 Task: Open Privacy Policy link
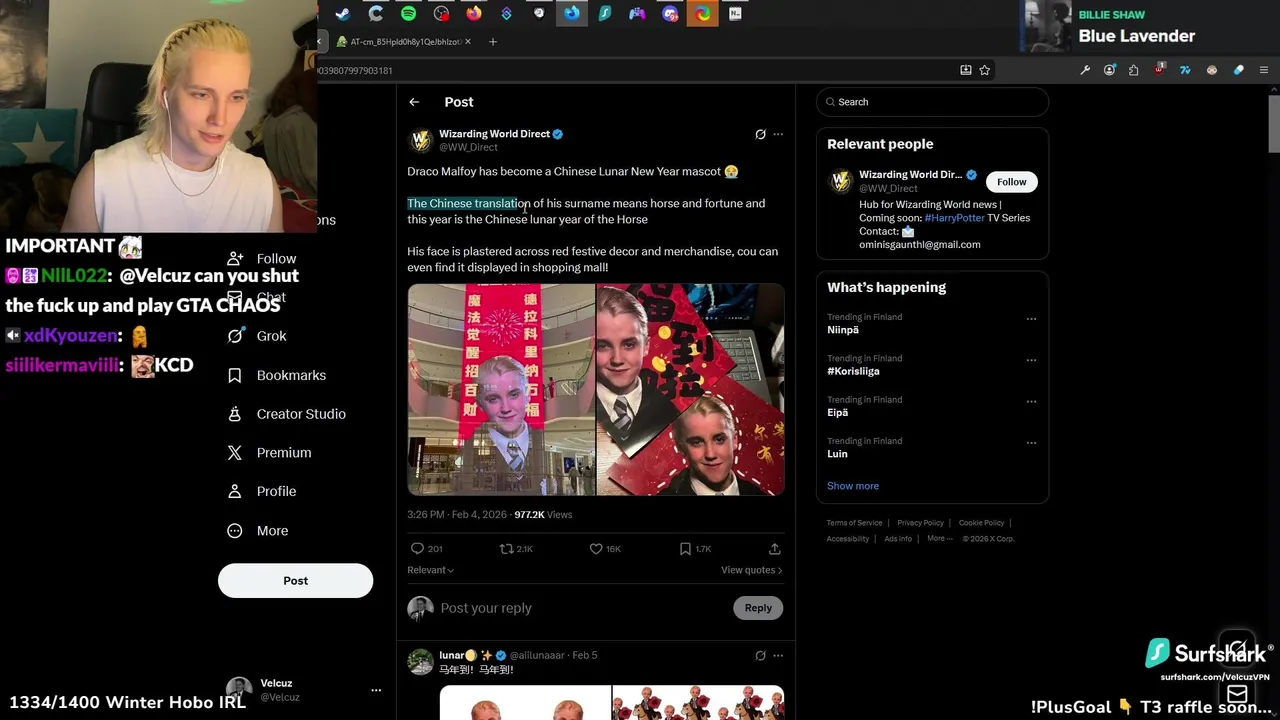(x=920, y=523)
